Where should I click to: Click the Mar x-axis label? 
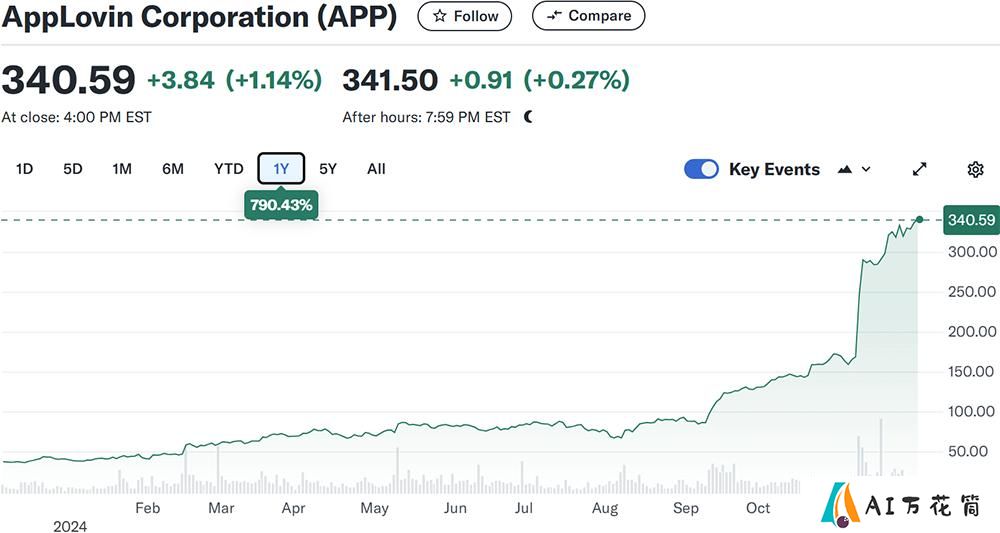221,508
